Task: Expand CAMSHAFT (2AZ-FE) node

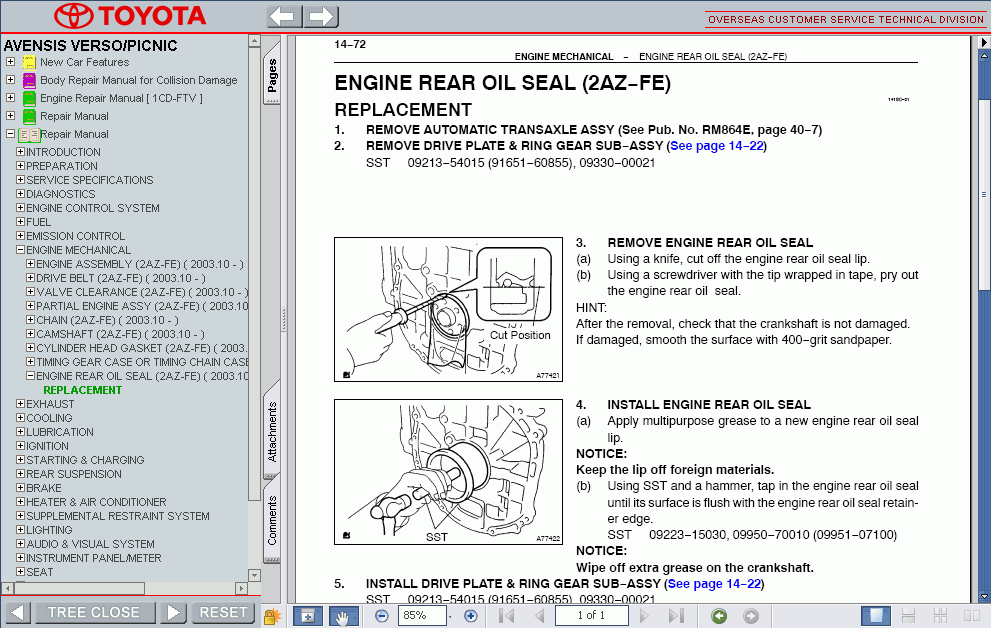Action: click(x=30, y=333)
